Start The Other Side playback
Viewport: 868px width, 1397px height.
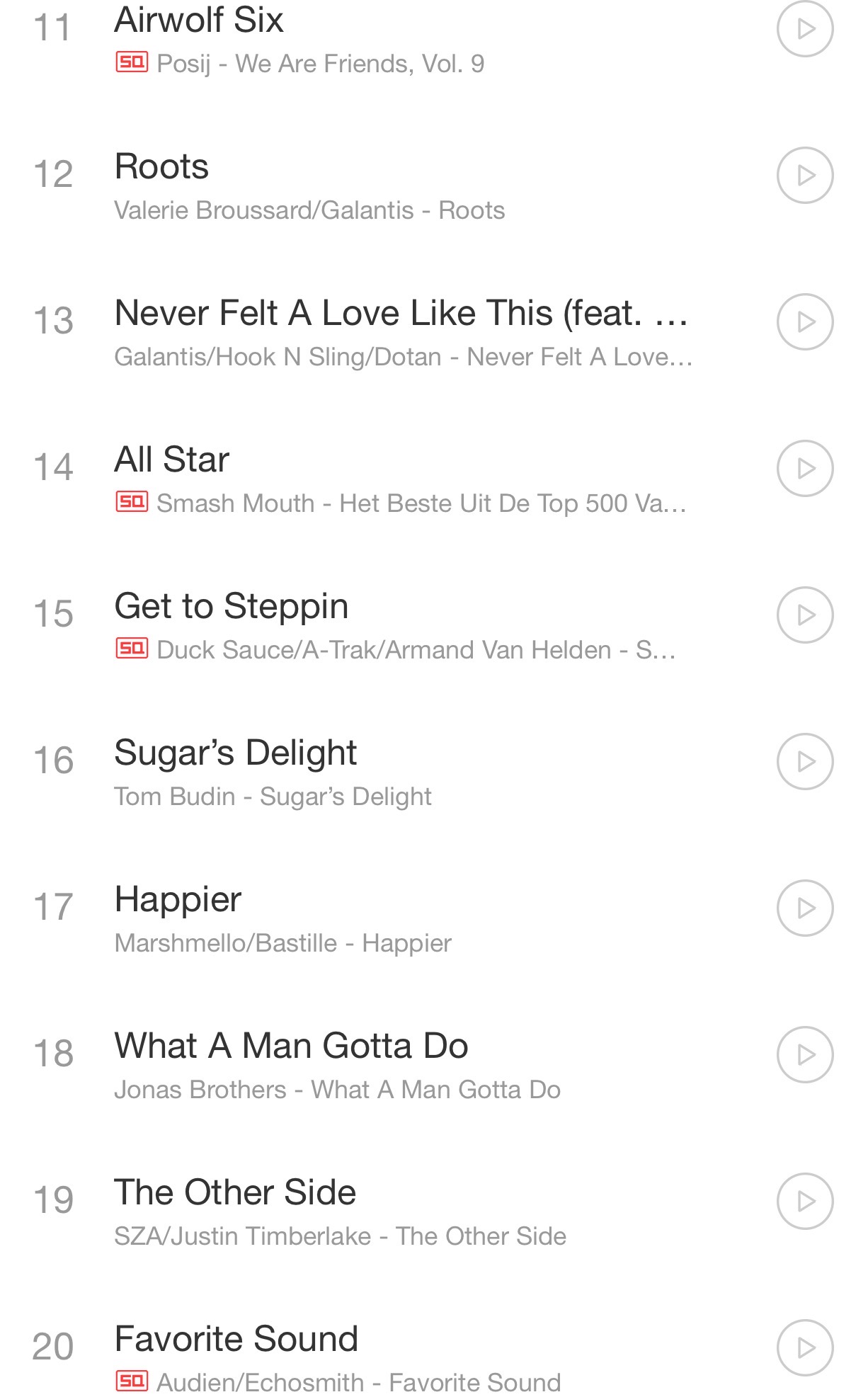click(x=805, y=1201)
